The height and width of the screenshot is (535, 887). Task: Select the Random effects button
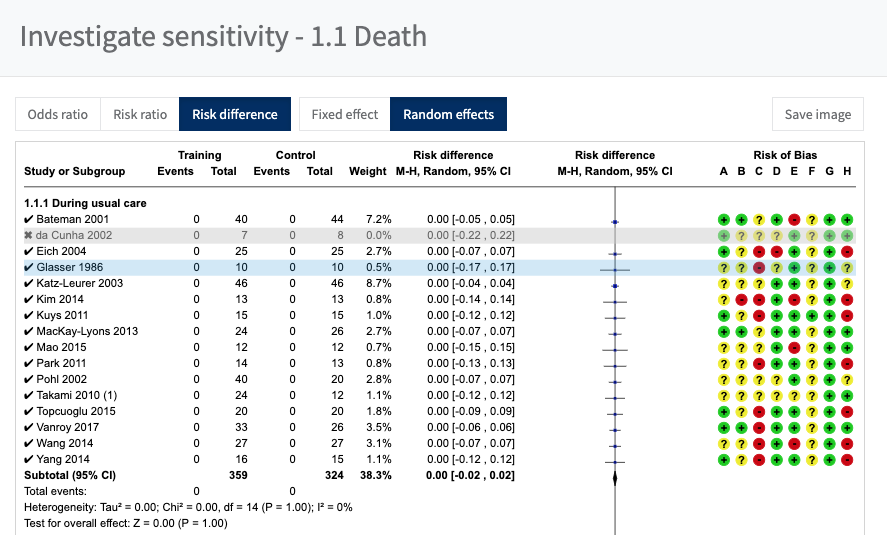tap(448, 114)
